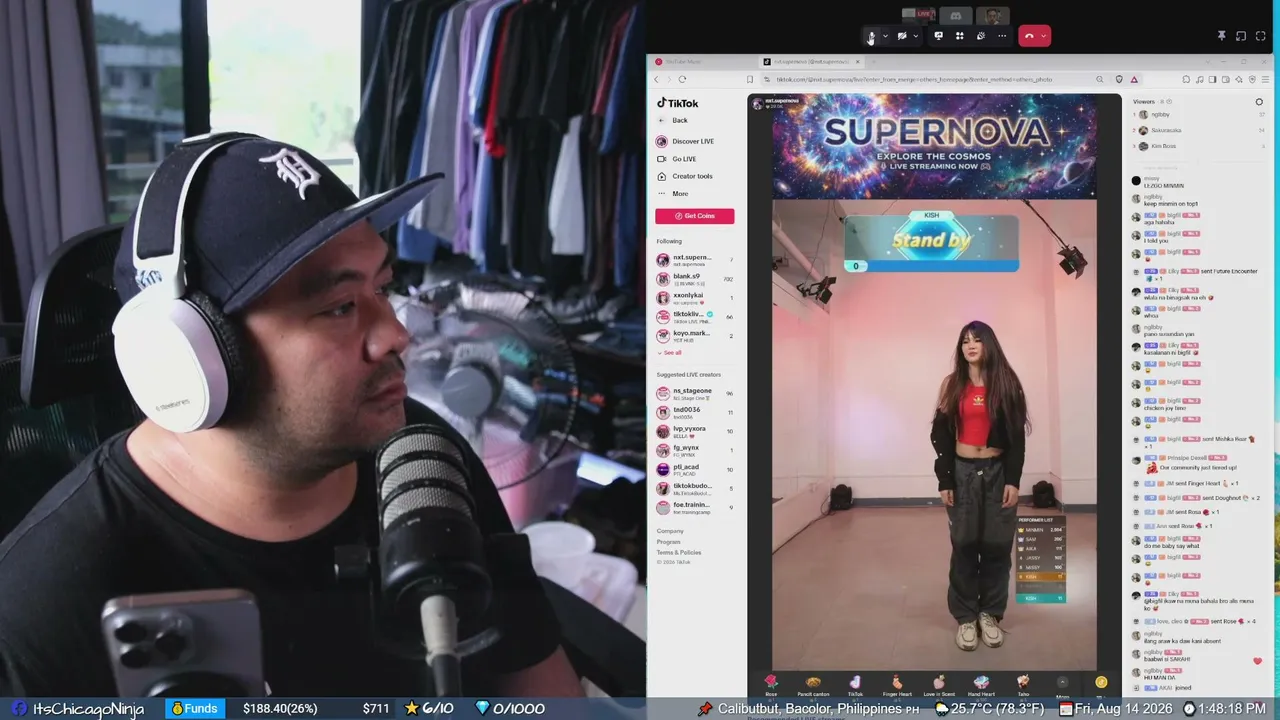Select the LIVE stream thumbnail in call

(x=918, y=15)
